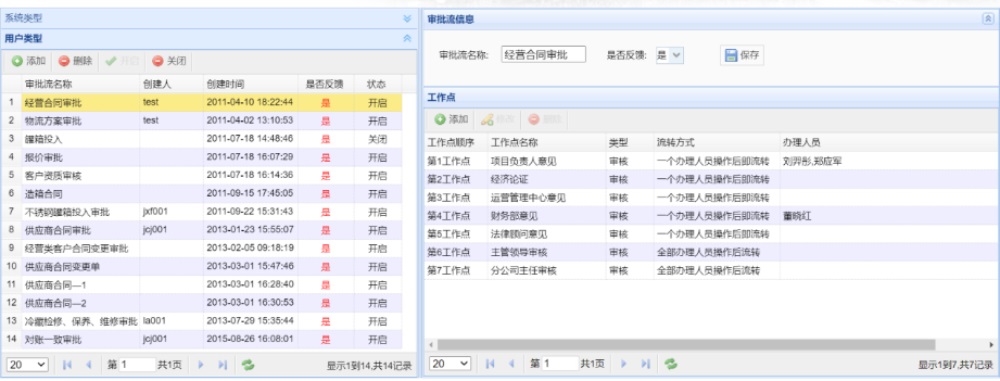Click the left arrow of the 工作点 scrollbar
This screenshot has height=381, width=1000.
click(x=430, y=345)
